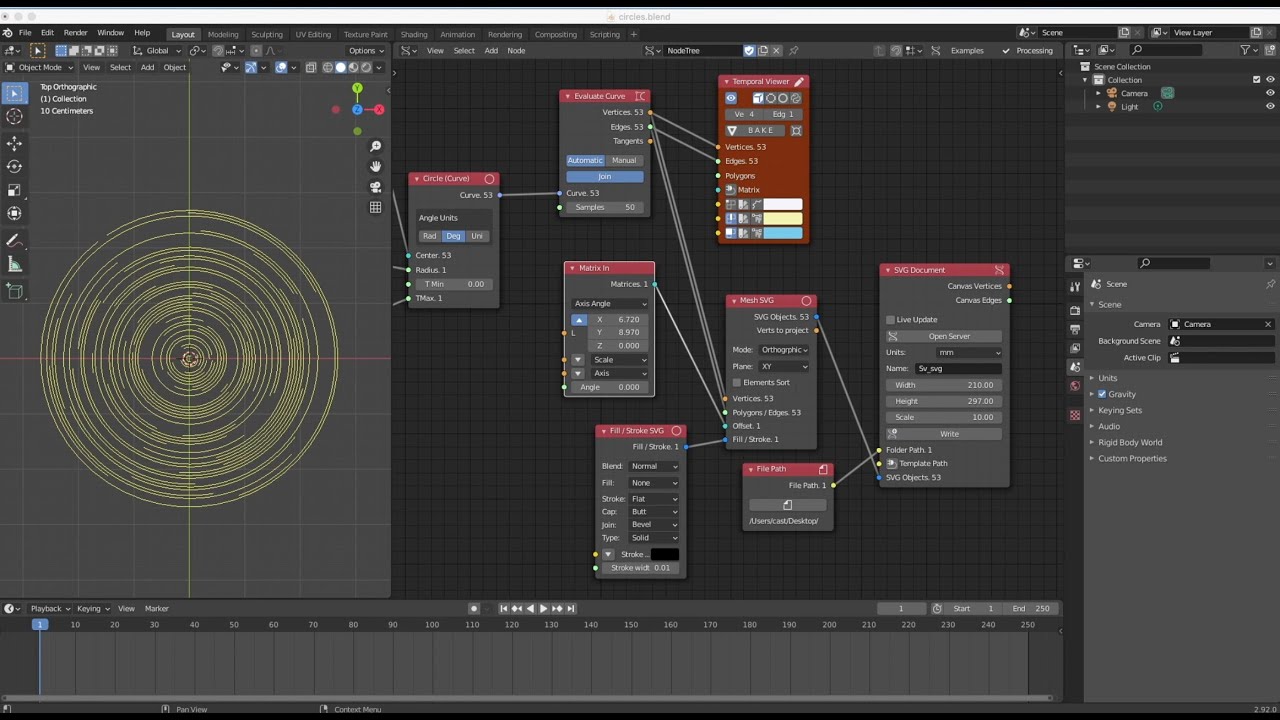Viewport: 1280px width, 720px height.
Task: Hide the Light object in outliner
Action: point(1270,106)
